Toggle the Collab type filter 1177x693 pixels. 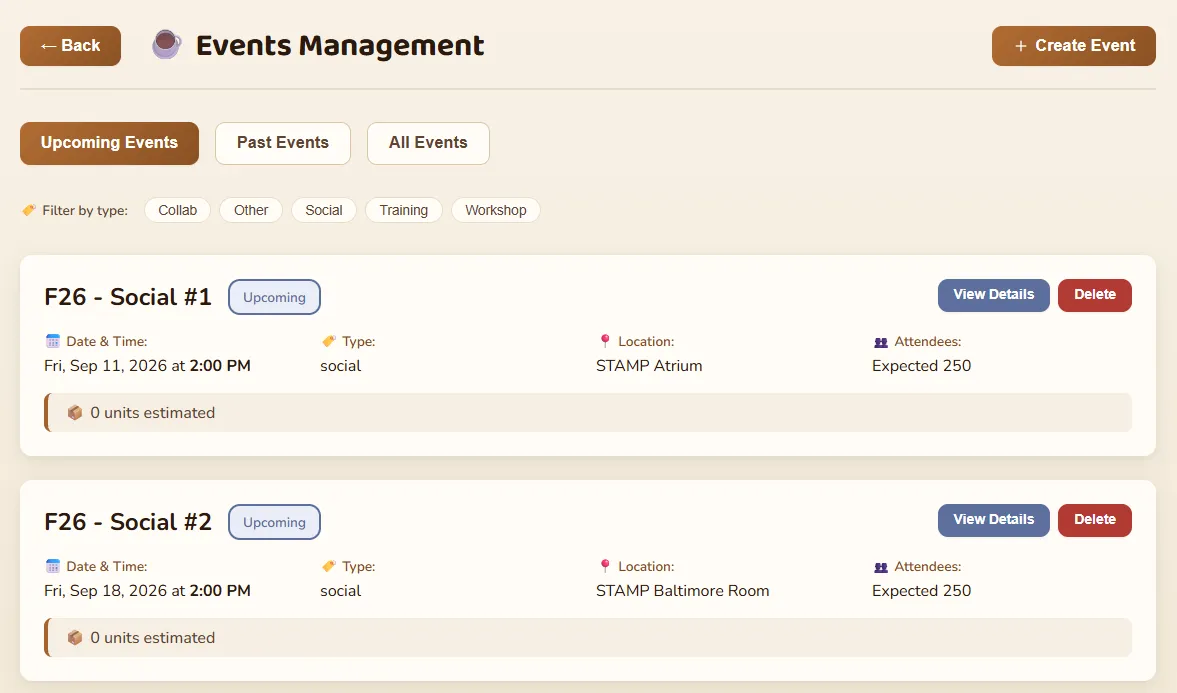coord(177,210)
